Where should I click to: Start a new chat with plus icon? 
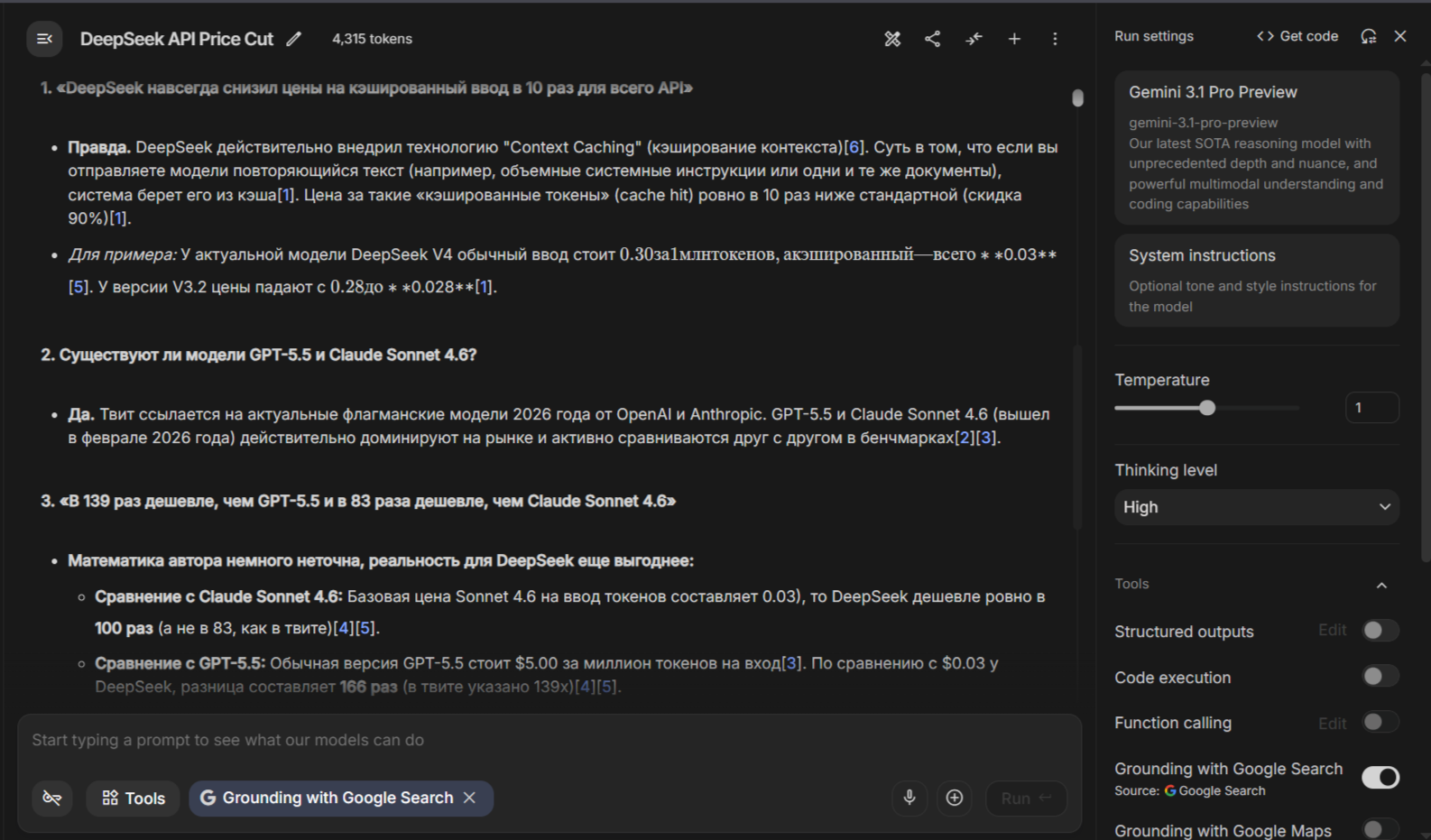(1014, 39)
